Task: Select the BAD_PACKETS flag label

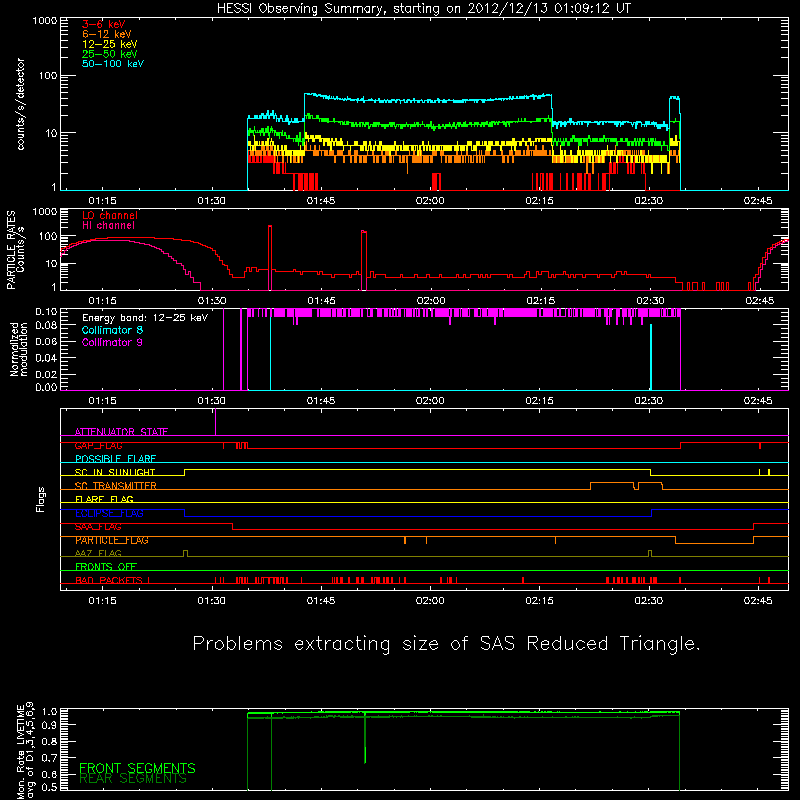Action: point(109,580)
